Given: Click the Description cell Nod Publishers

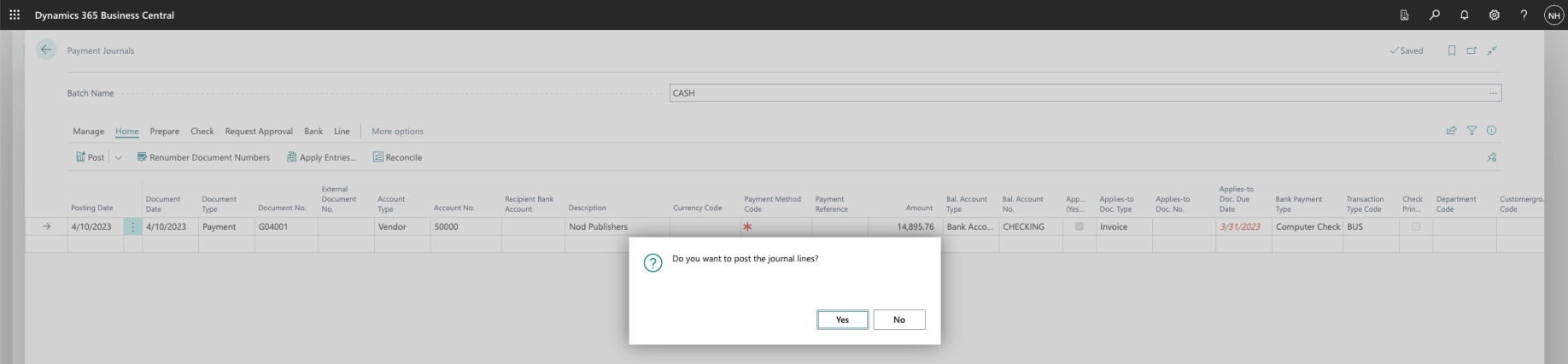Looking at the screenshot, I should [x=617, y=226].
